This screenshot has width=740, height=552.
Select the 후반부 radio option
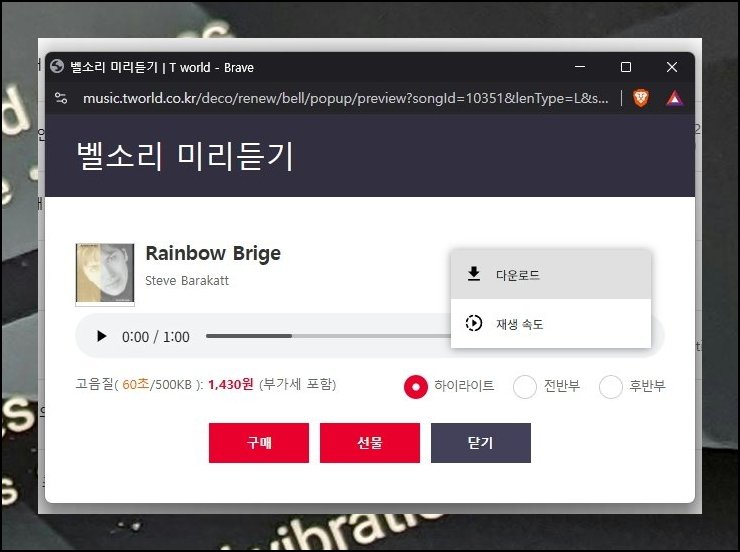click(x=611, y=386)
